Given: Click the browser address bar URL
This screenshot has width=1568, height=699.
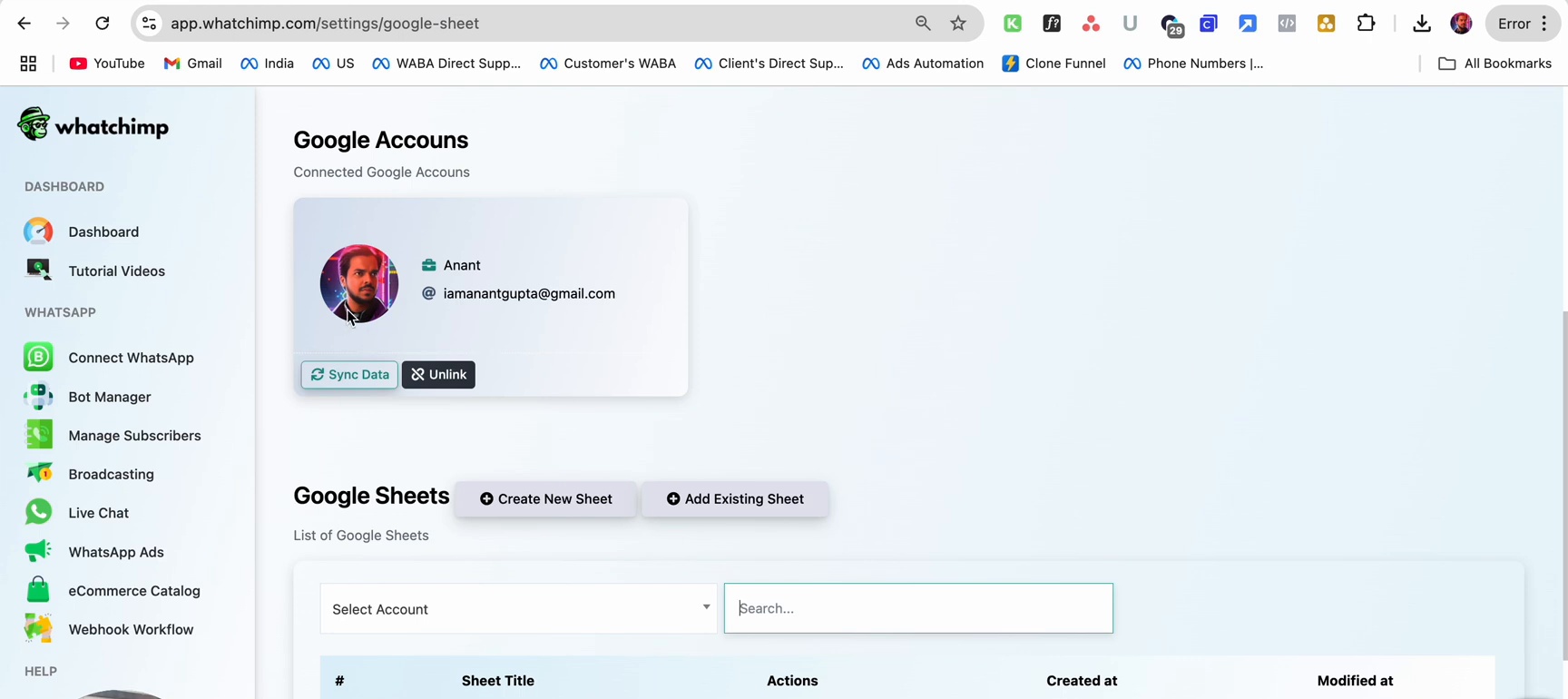Looking at the screenshot, I should [x=325, y=24].
